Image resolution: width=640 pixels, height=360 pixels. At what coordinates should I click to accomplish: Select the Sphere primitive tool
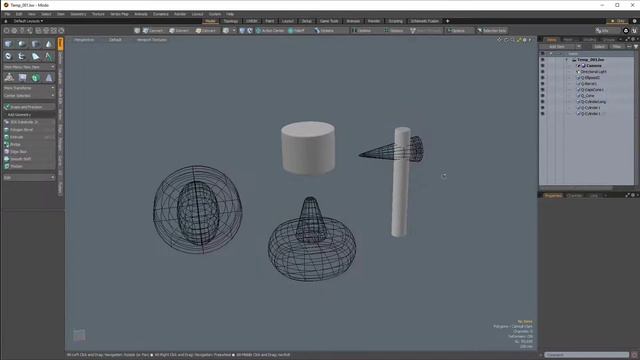click(22, 44)
